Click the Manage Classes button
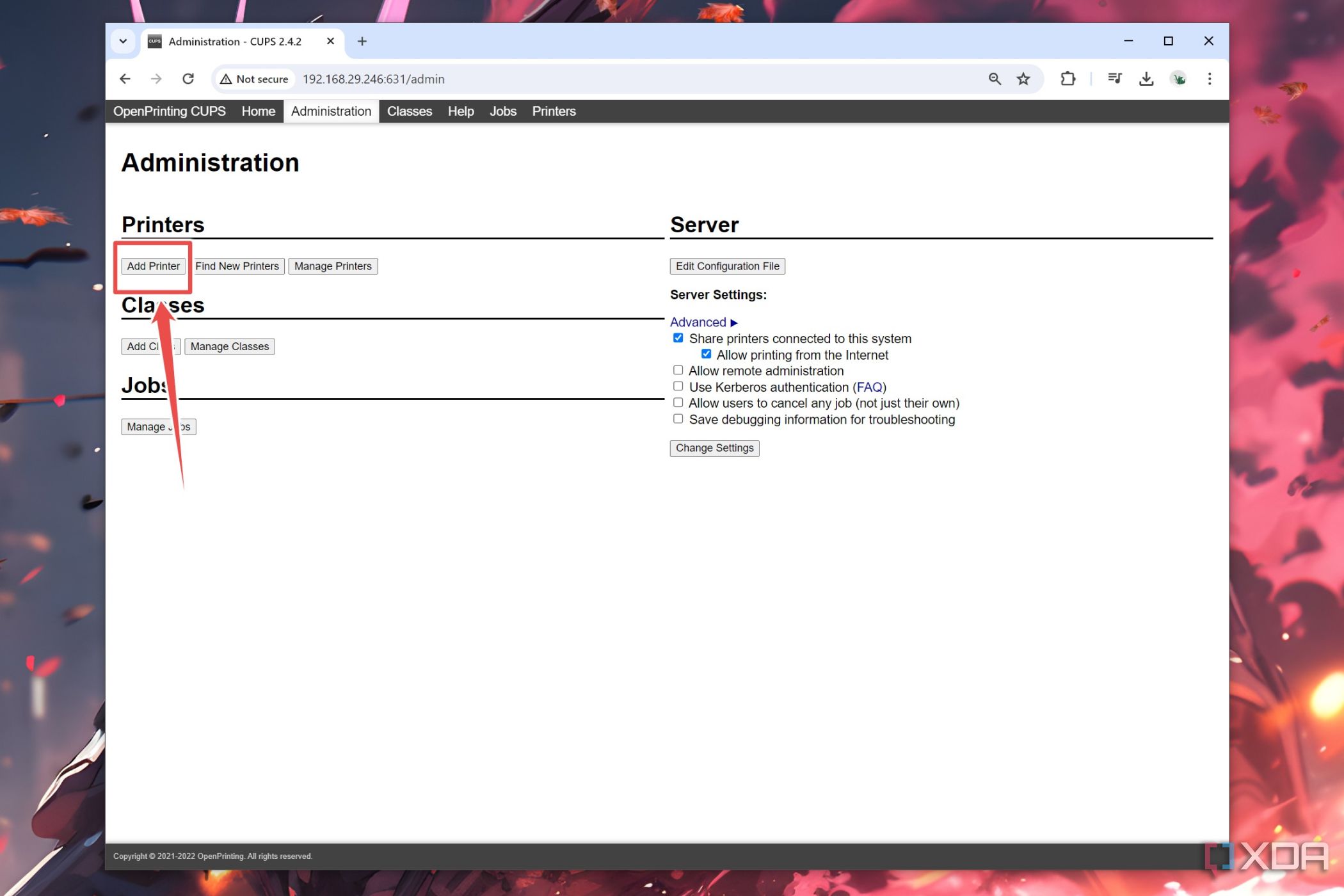1344x896 pixels. click(229, 346)
